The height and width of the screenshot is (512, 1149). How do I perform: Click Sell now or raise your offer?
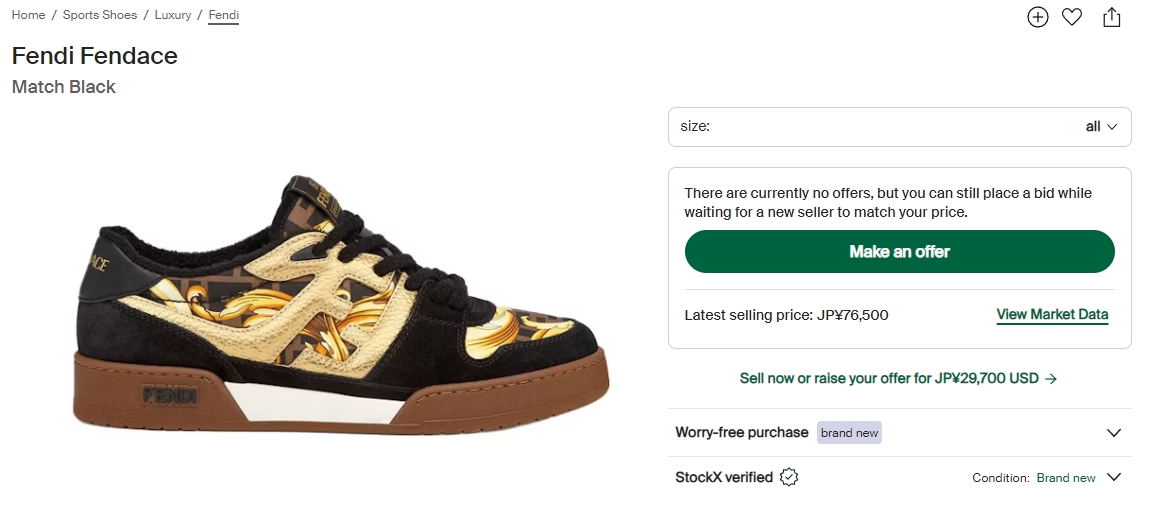click(x=898, y=379)
